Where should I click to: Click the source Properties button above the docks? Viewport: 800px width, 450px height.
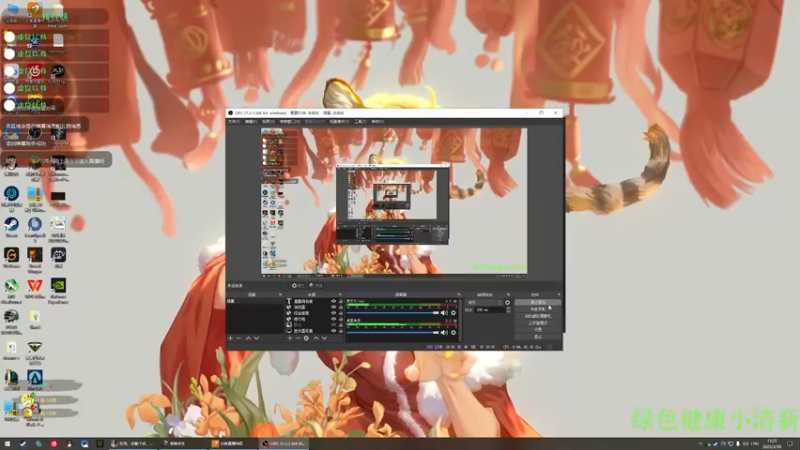(x=298, y=285)
